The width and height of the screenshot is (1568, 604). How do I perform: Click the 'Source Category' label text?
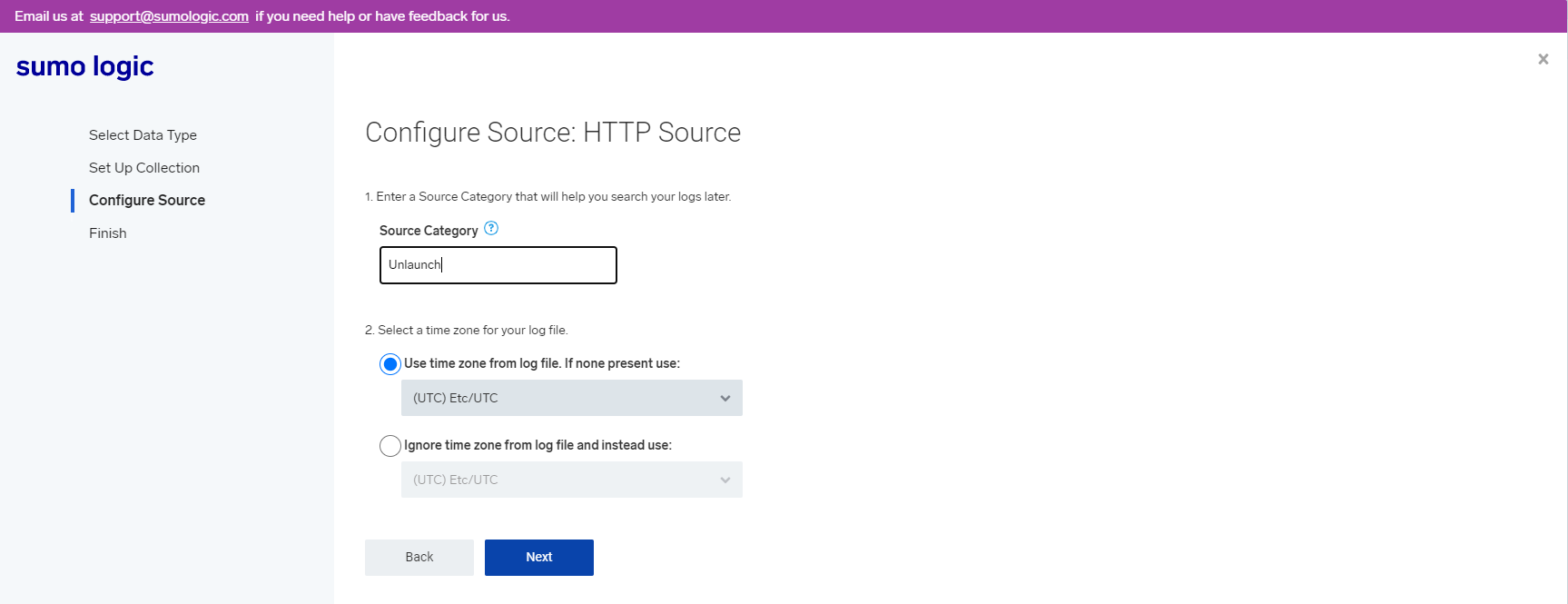coord(429,231)
